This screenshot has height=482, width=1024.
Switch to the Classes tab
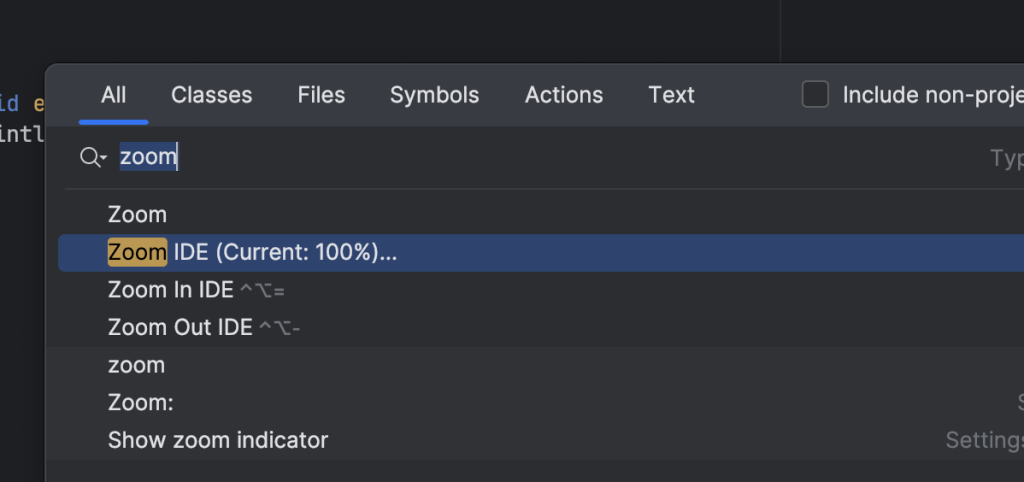(212, 95)
